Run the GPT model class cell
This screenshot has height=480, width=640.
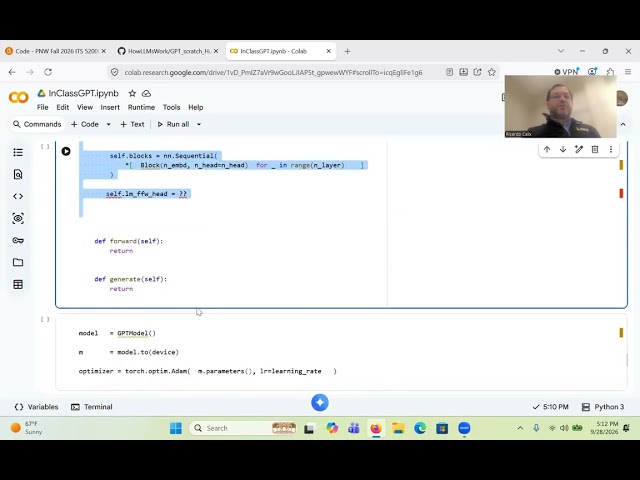(66, 151)
